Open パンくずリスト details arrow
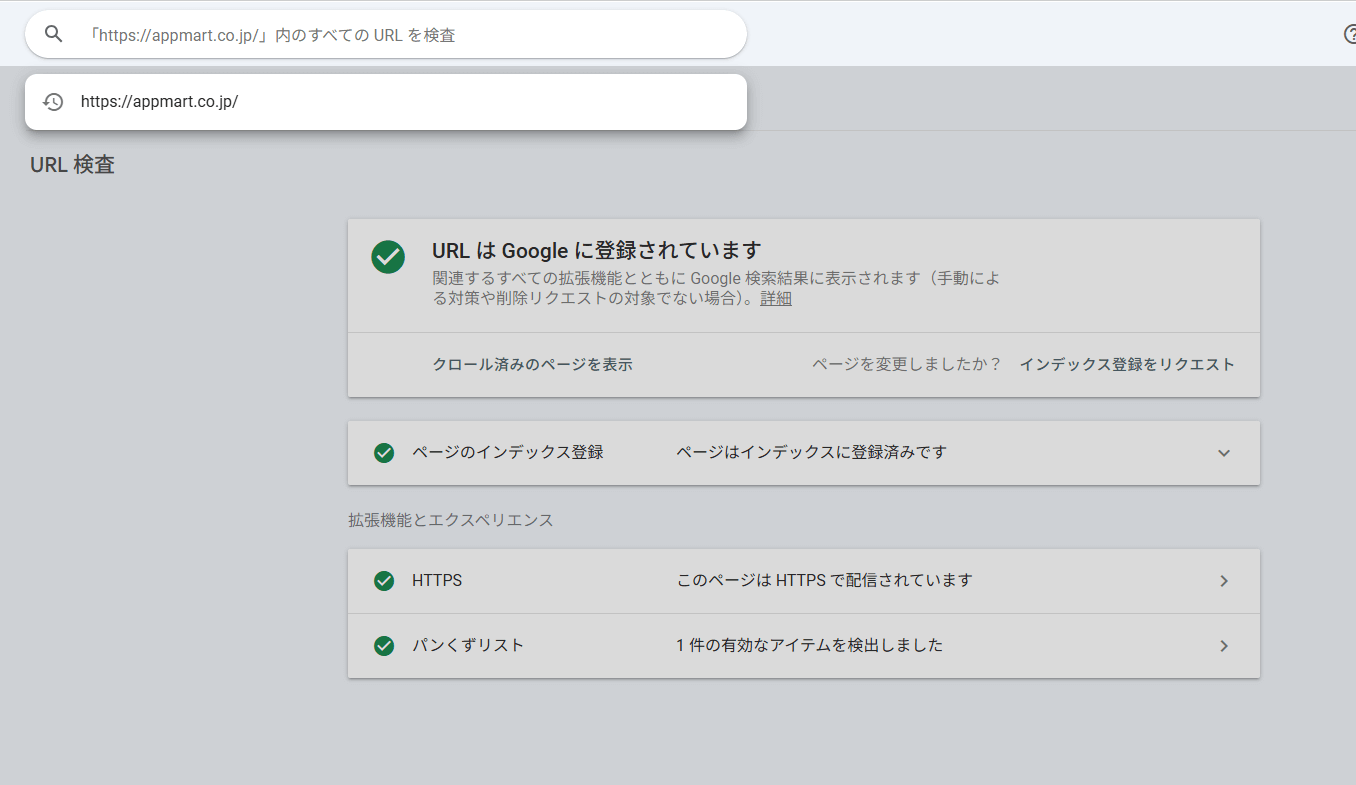The height and width of the screenshot is (785, 1356). tap(1224, 646)
